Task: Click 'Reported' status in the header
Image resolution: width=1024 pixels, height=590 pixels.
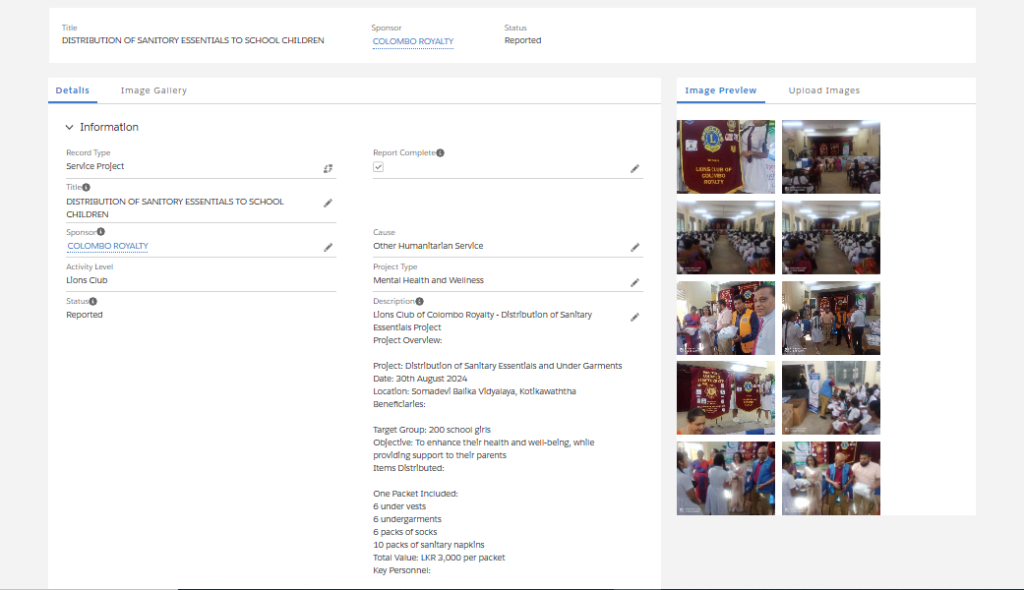Action: click(522, 41)
